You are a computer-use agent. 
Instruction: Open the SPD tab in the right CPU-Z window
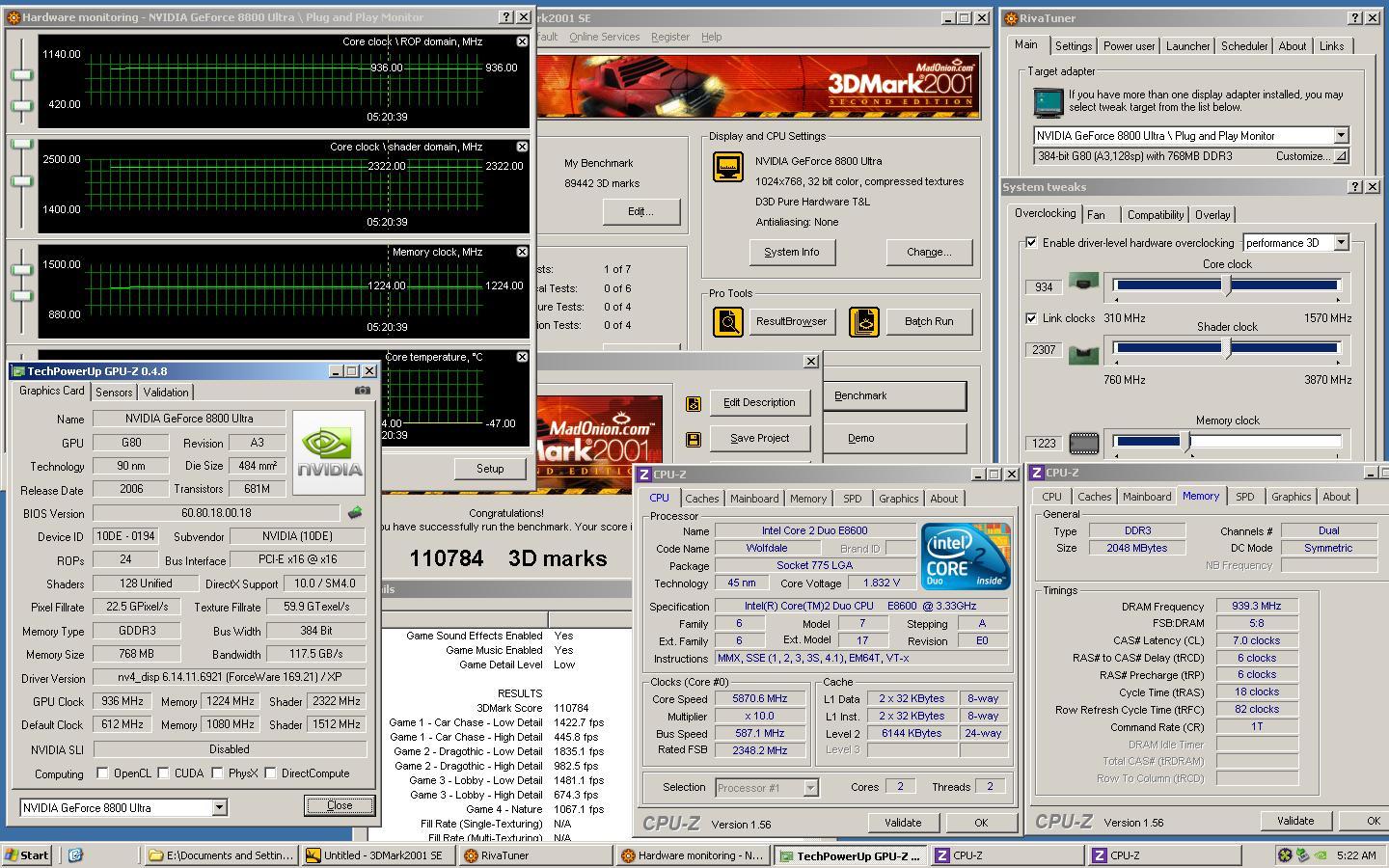pyautogui.click(x=1245, y=497)
